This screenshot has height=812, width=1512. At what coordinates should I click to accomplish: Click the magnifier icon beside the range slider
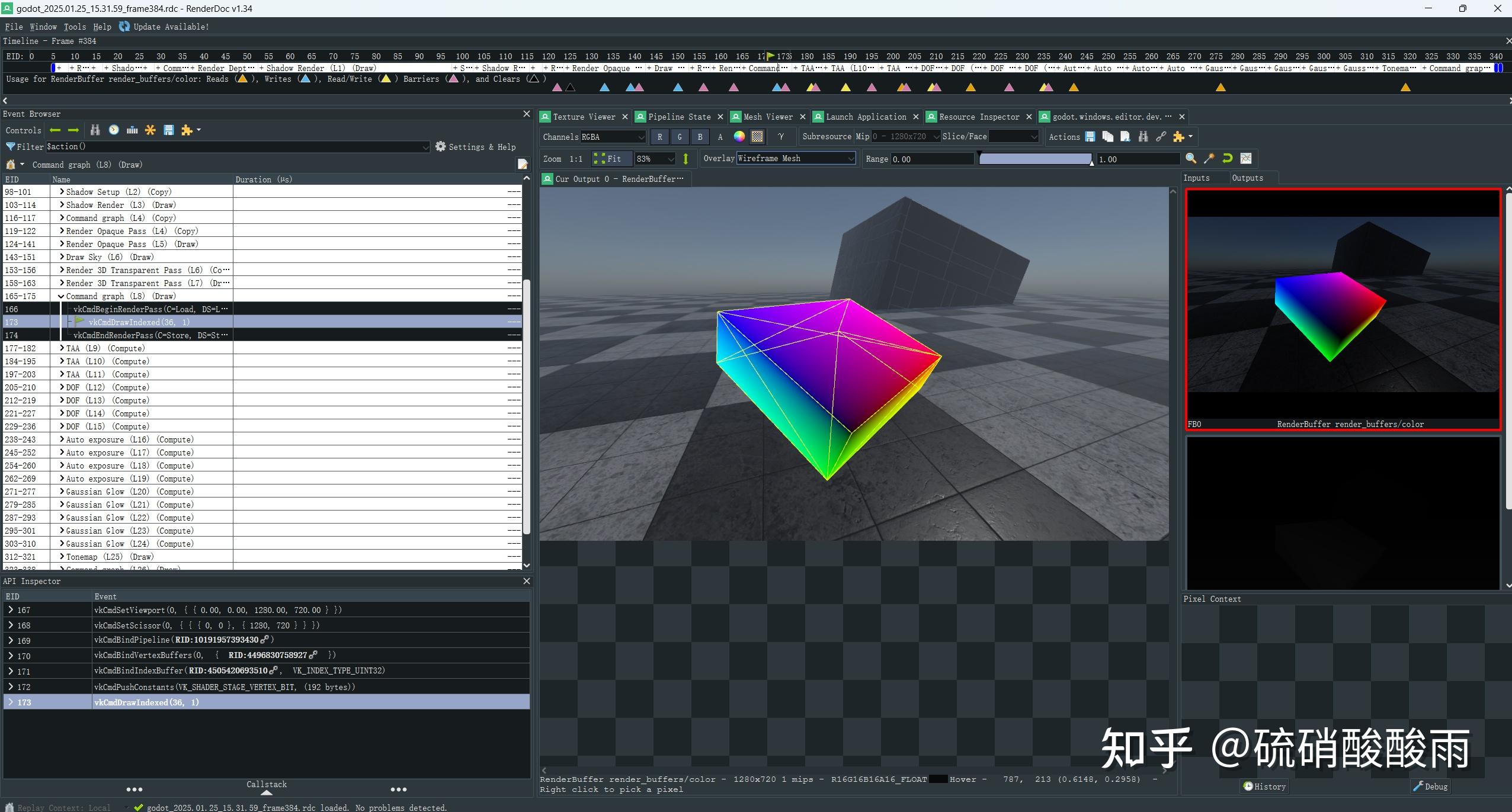coord(1191,158)
